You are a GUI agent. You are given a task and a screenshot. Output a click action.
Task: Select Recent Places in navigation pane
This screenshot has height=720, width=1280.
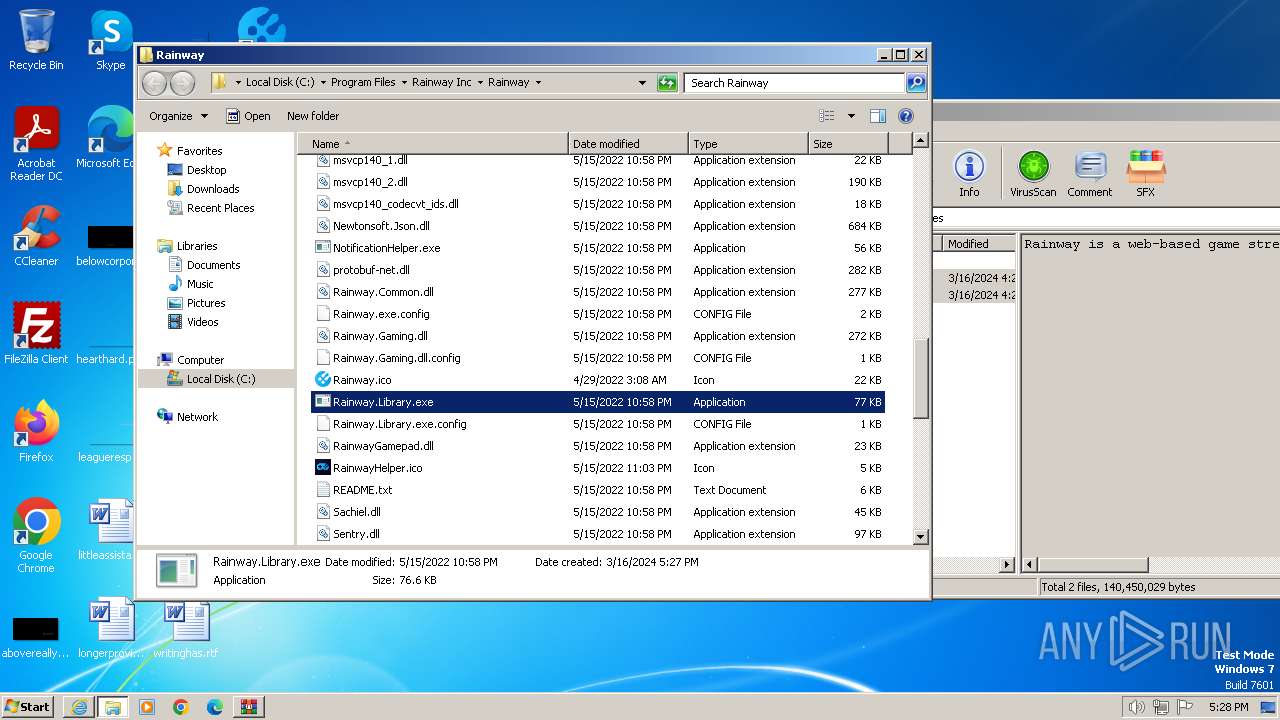(220, 208)
